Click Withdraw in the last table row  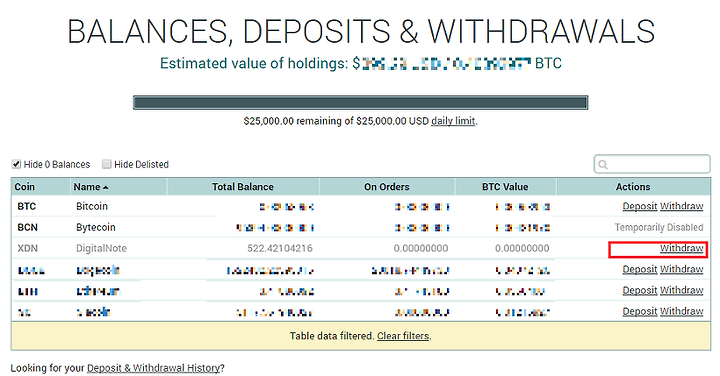(x=681, y=312)
